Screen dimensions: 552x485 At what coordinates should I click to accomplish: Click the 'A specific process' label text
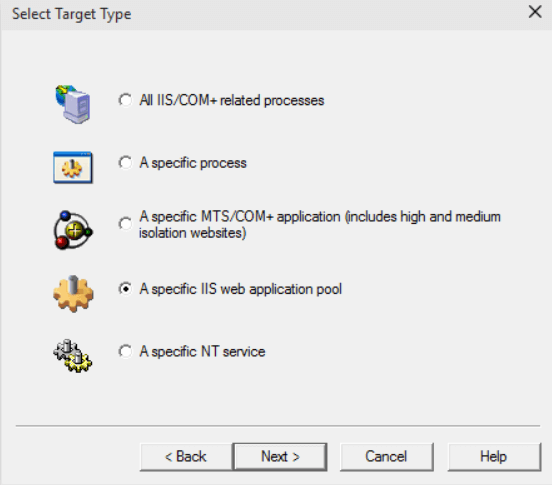(x=193, y=163)
